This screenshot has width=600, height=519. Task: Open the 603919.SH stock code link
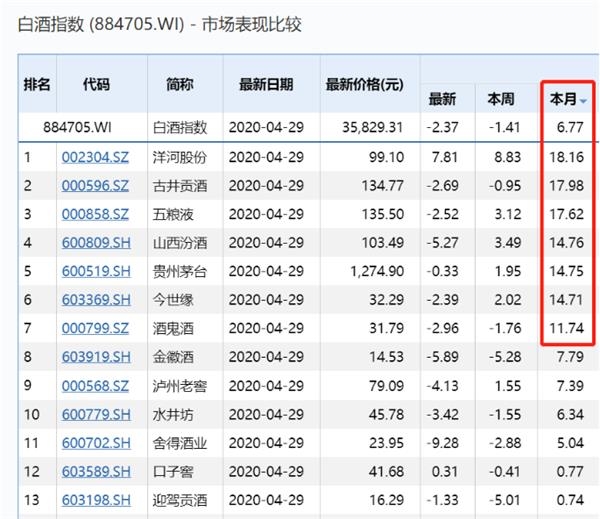tap(96, 356)
